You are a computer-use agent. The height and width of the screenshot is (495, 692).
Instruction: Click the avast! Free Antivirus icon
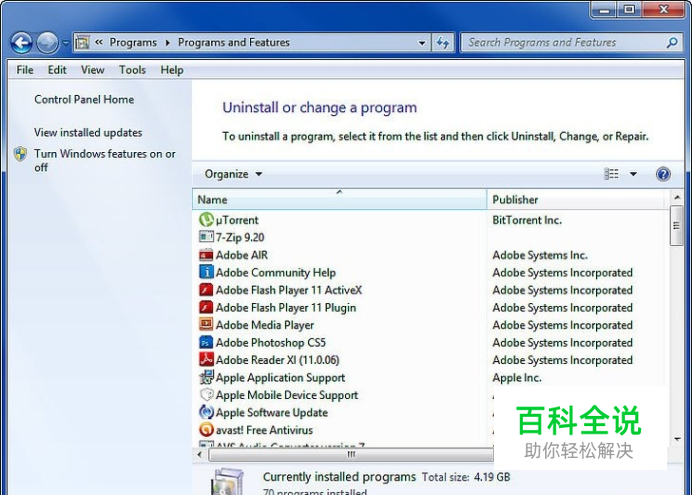point(206,430)
